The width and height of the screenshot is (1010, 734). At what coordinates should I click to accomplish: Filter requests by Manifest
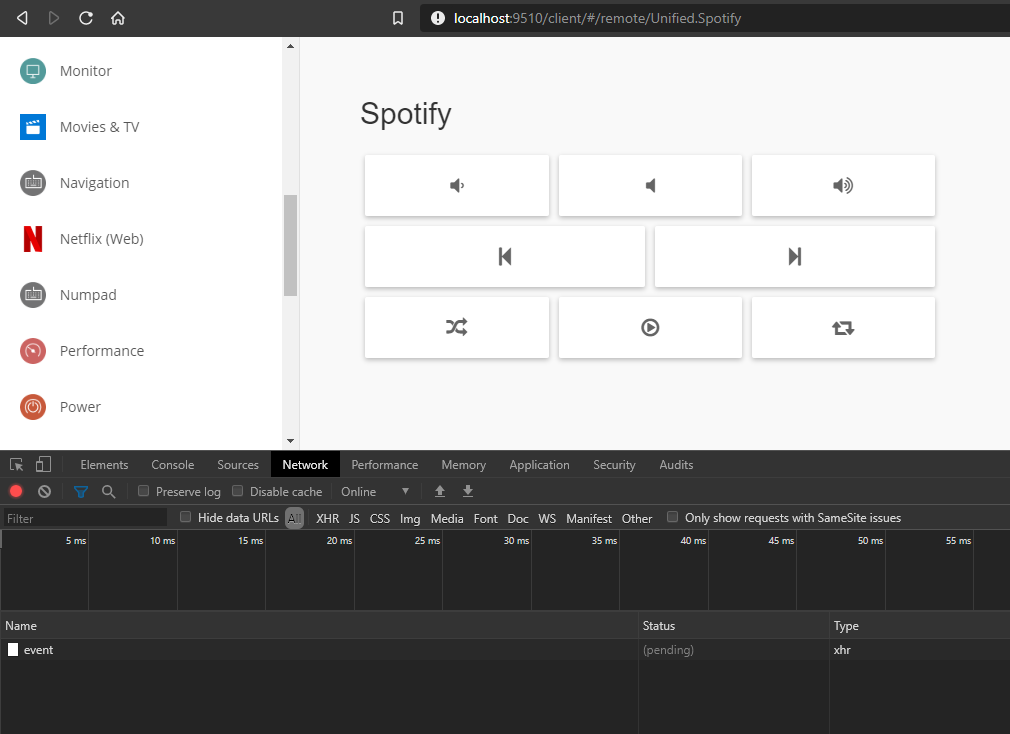click(x=589, y=518)
